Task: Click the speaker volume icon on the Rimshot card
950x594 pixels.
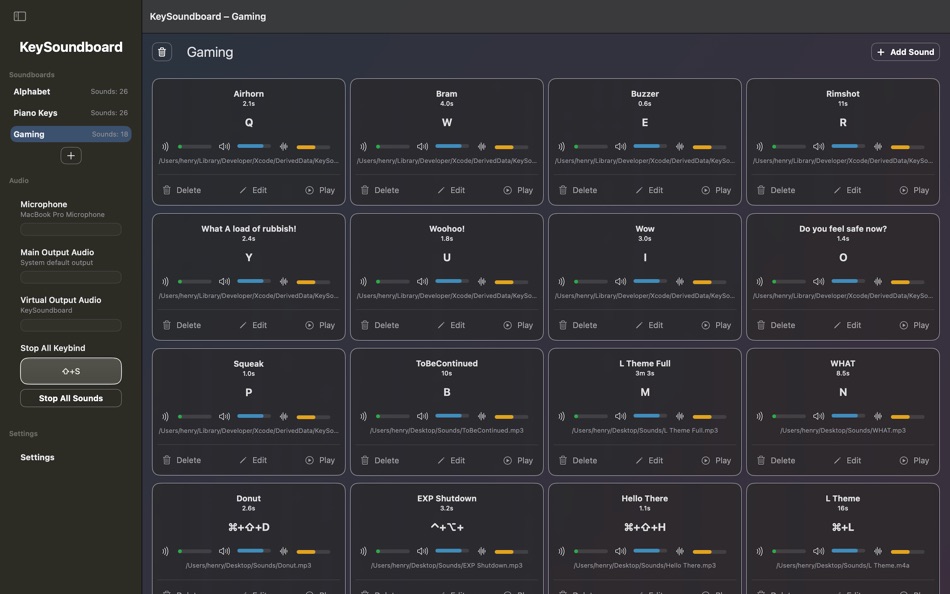Action: pyautogui.click(x=817, y=144)
